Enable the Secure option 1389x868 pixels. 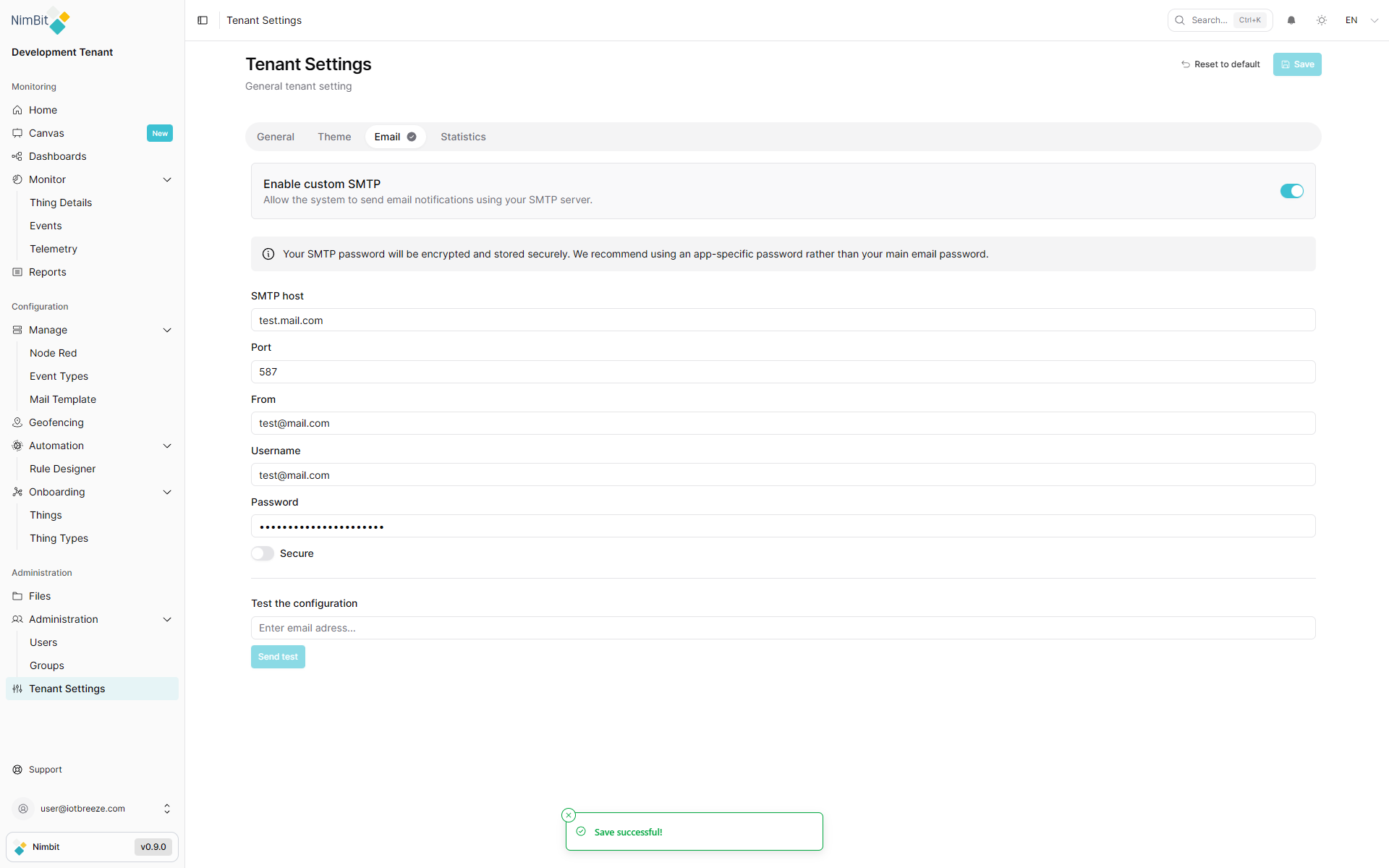tap(262, 553)
